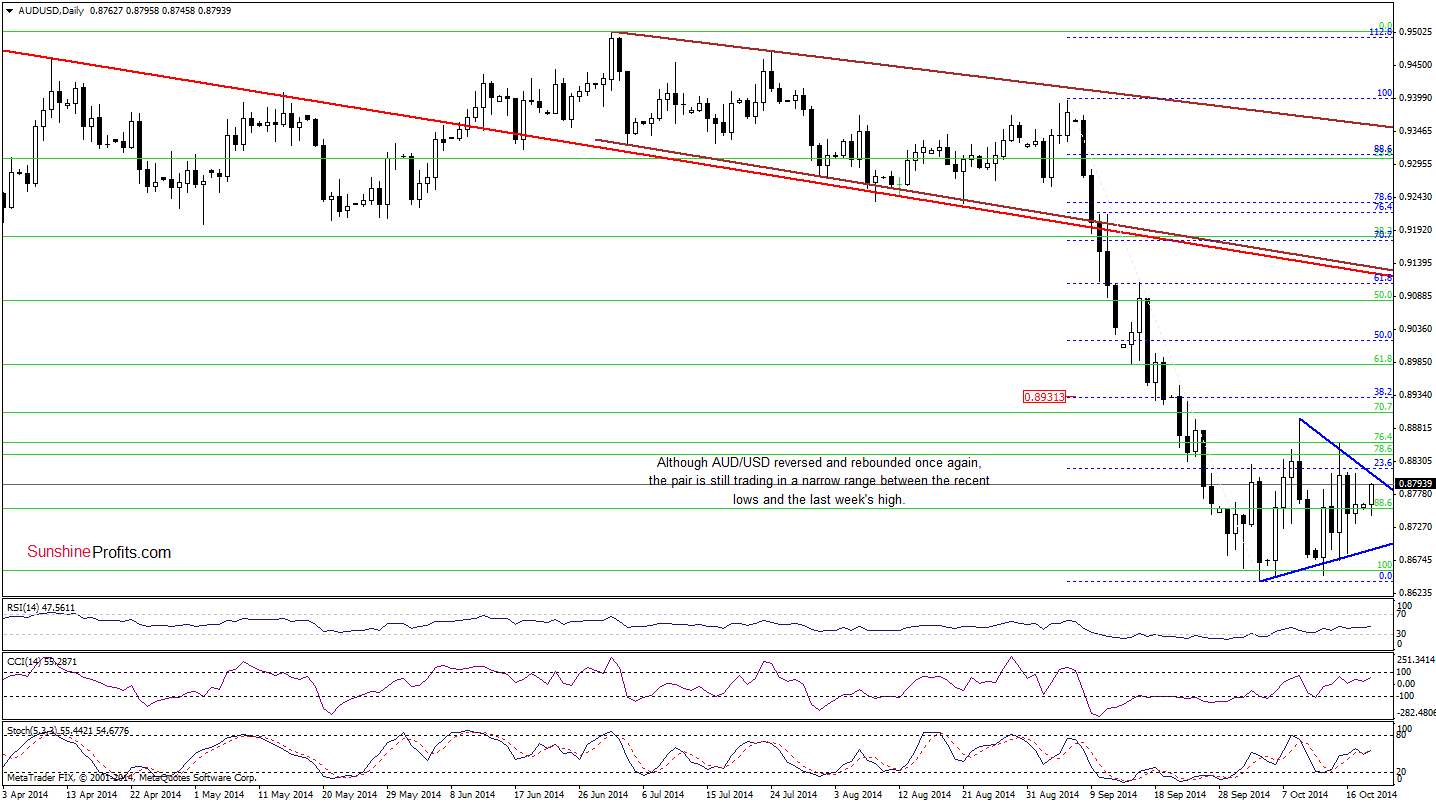Click the 38.2 Fibonacci level label

[x=1384, y=392]
